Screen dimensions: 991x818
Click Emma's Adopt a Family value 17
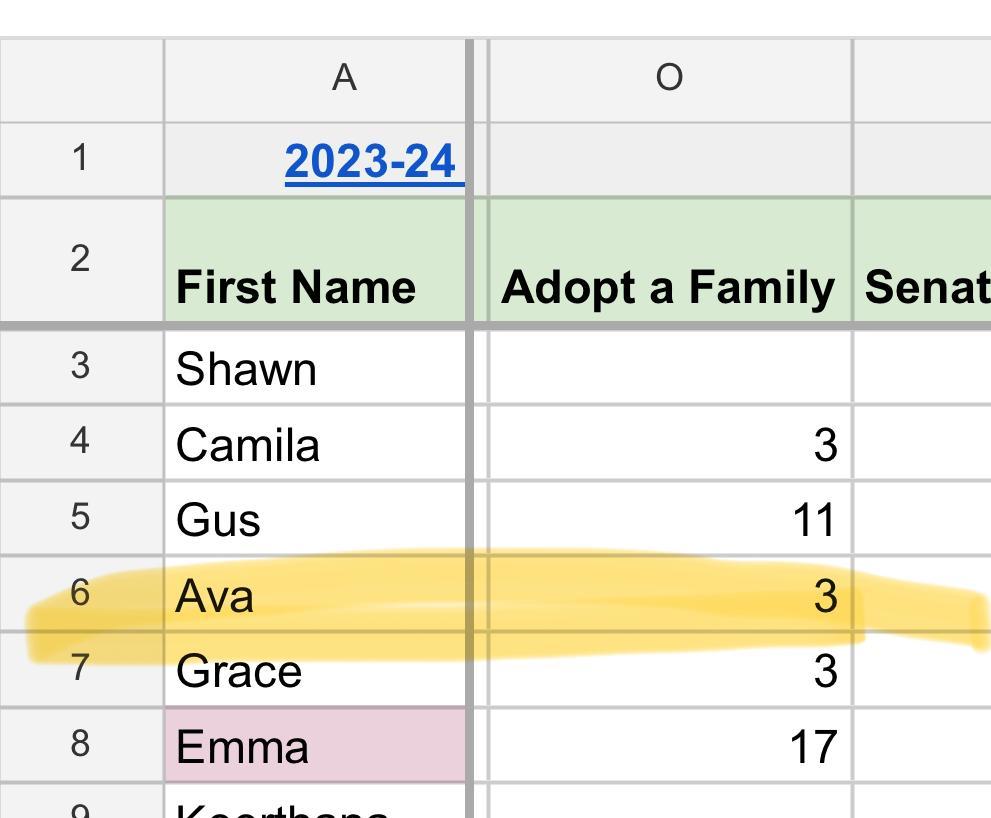click(x=669, y=746)
